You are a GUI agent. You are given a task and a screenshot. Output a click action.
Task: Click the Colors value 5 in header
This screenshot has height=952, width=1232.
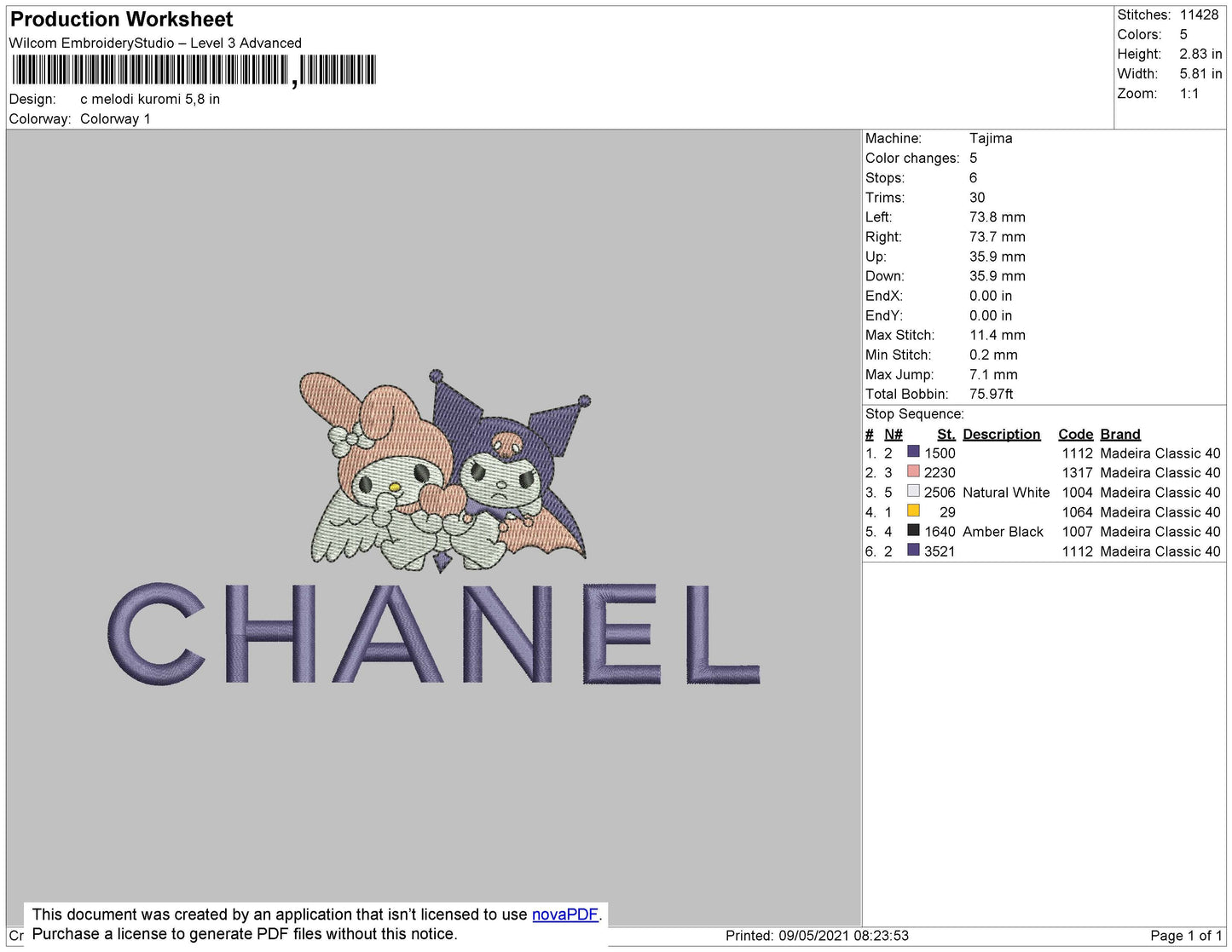click(x=1183, y=35)
